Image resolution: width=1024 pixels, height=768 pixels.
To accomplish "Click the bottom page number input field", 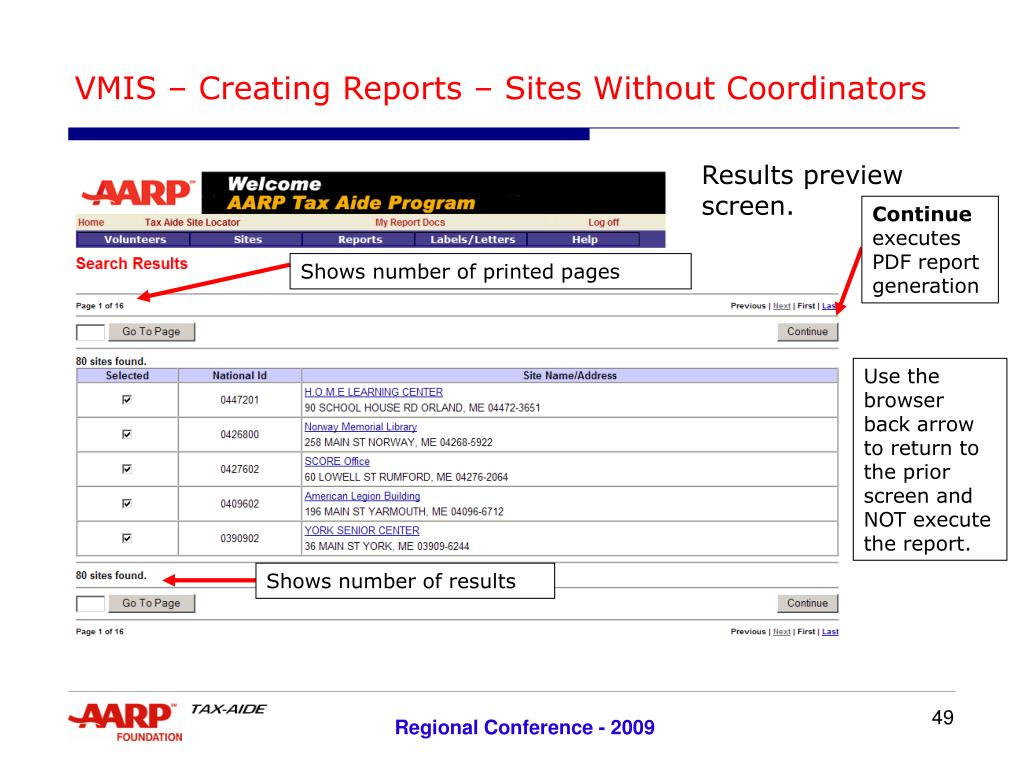I will (90, 603).
